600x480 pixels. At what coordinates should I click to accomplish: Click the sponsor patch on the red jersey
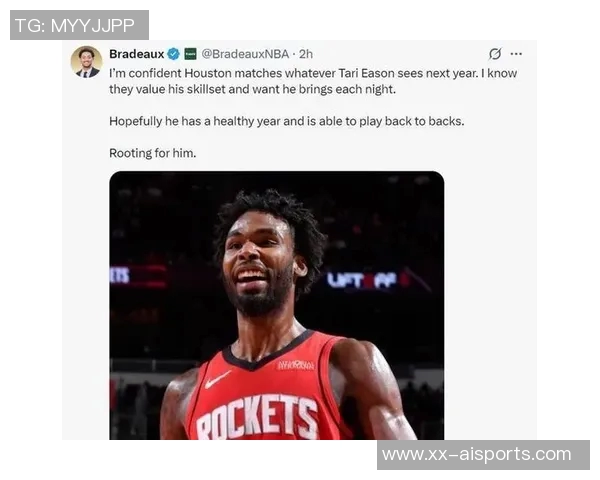coord(296,365)
